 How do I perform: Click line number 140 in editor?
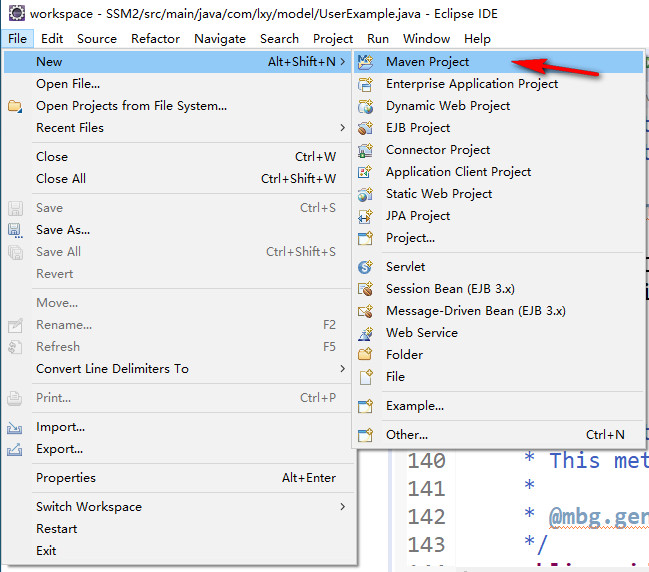[426, 461]
